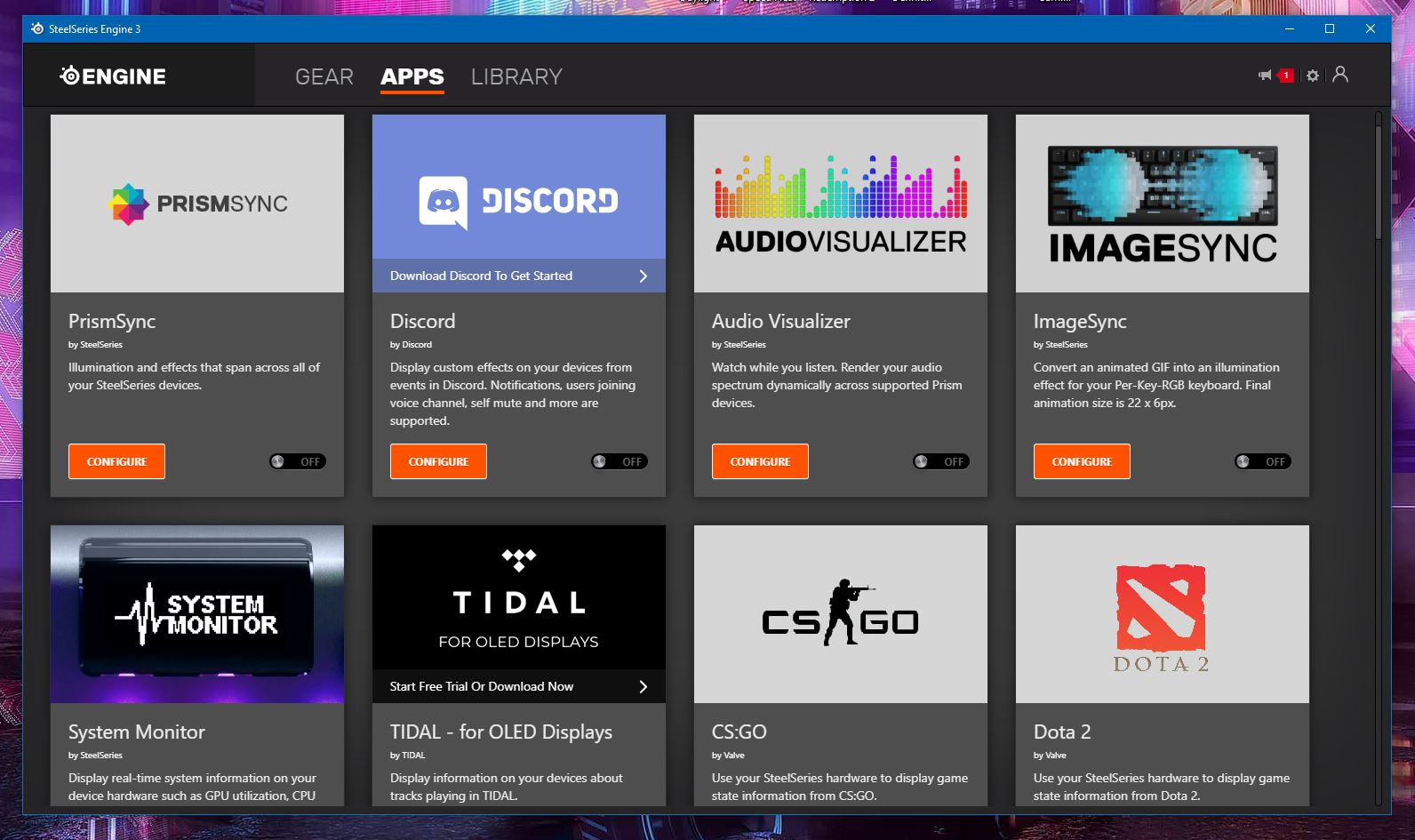This screenshot has height=840, width=1415.
Task: Click the Dota 2 logo tile
Action: click(x=1162, y=614)
